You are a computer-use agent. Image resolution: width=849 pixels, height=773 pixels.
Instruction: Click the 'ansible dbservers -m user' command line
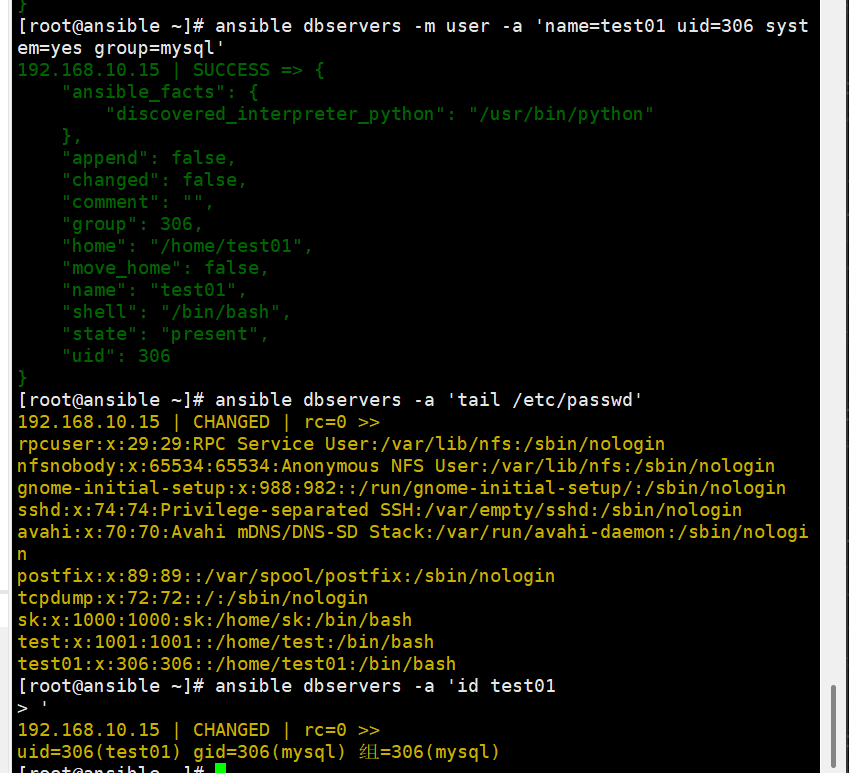coord(413,37)
